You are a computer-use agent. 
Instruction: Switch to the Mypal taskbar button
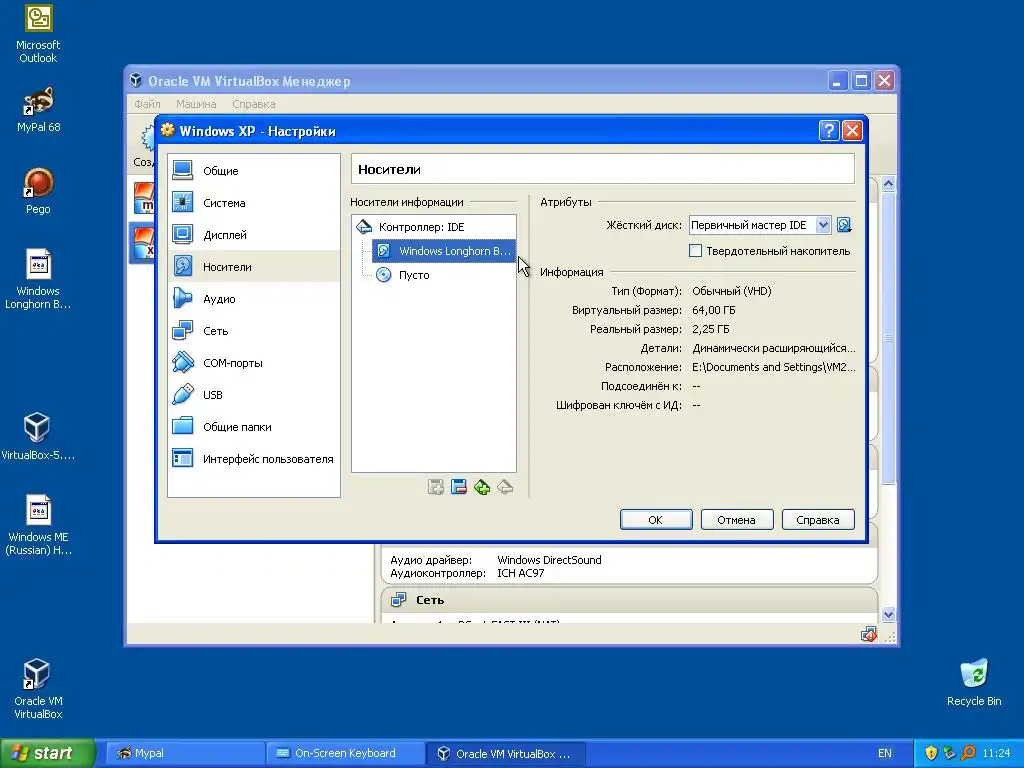[x=185, y=753]
